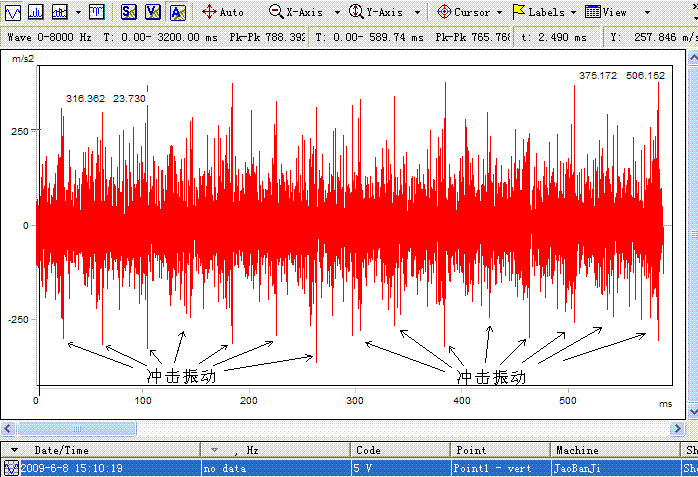The image size is (698, 477).
Task: Click the cursor time 't: 2.490 ms' field
Action: [554, 37]
